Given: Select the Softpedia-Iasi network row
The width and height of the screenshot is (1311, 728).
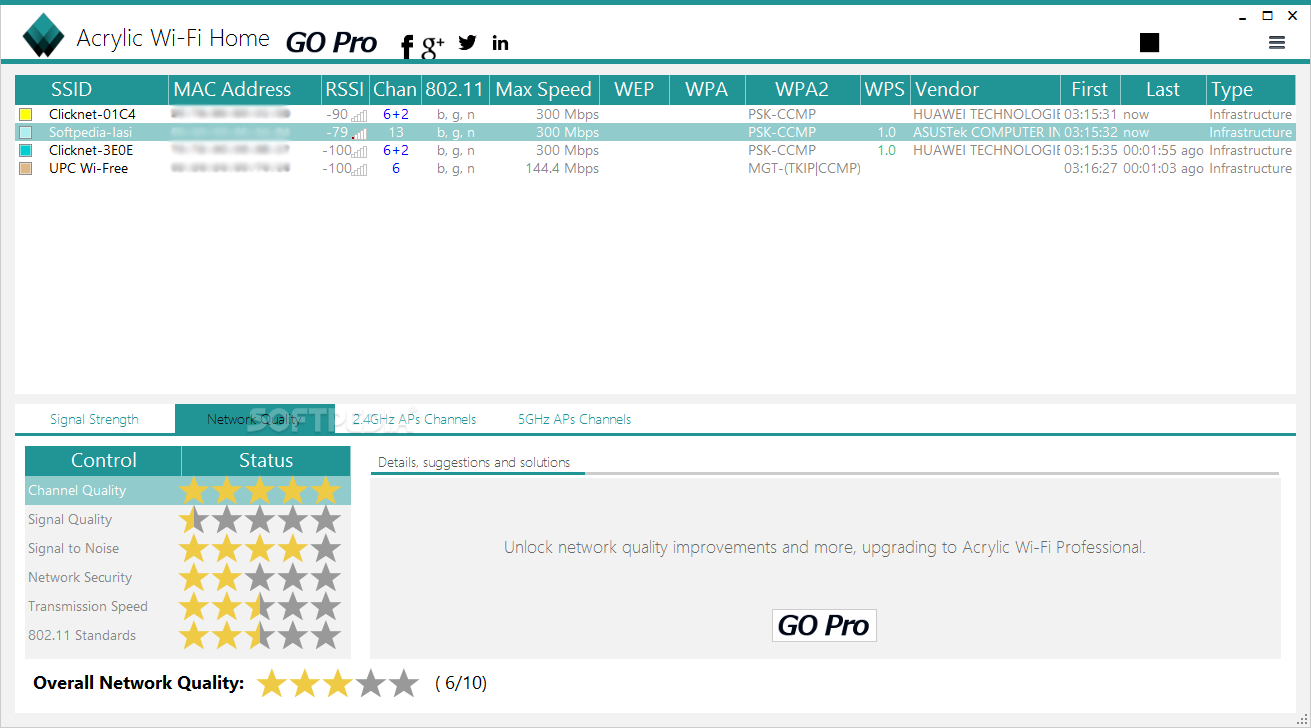Looking at the screenshot, I should point(655,133).
